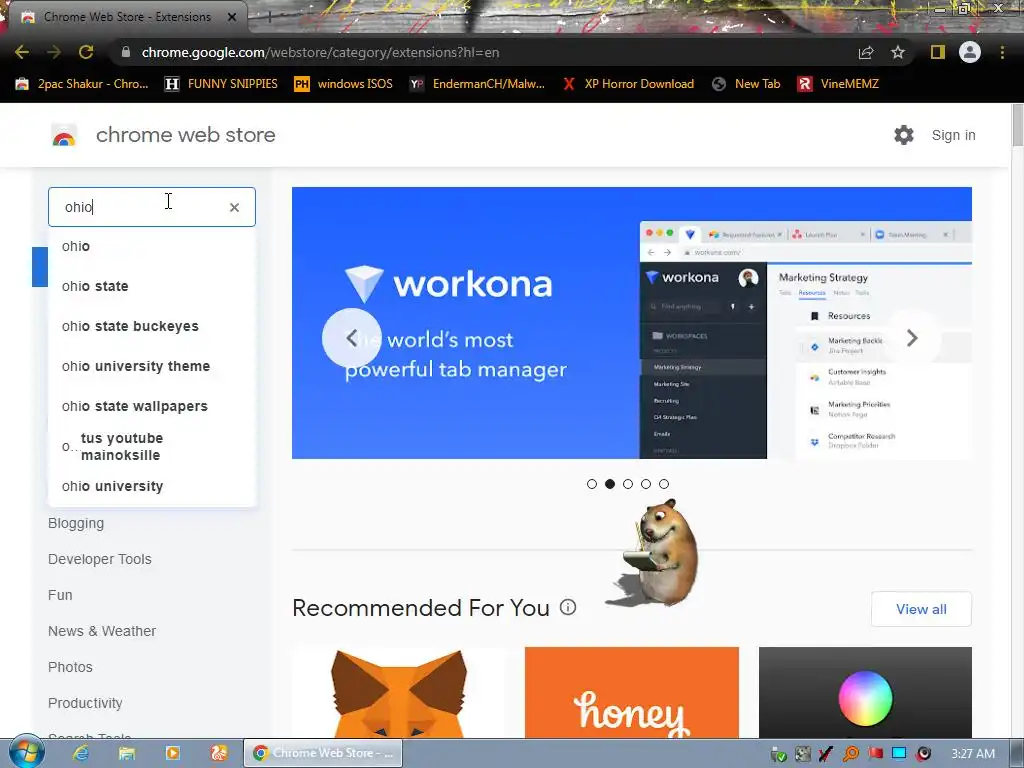
Task: Click the Chrome Web Store rainbow logo
Action: [64, 135]
